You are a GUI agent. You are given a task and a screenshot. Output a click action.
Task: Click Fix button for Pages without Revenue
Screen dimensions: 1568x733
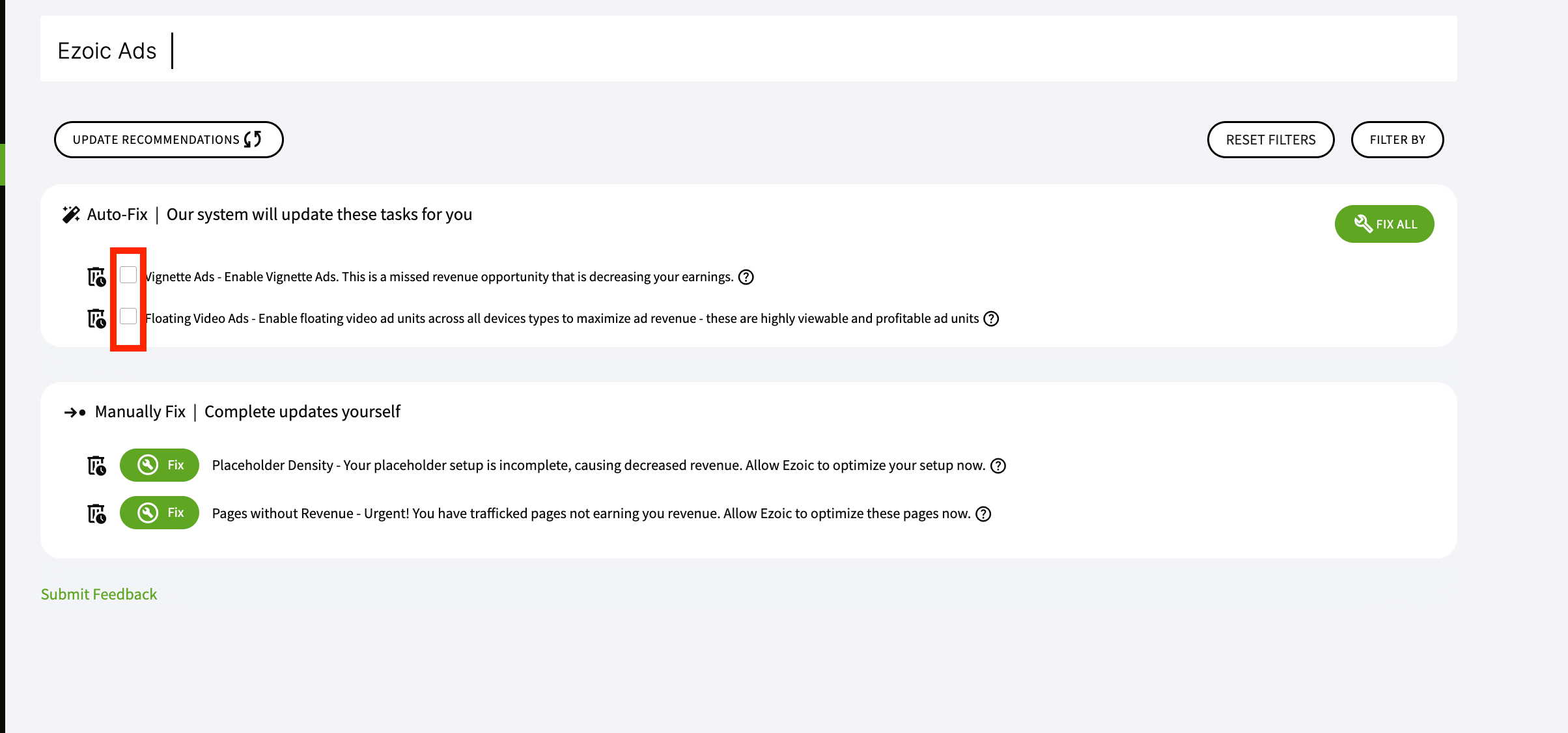click(x=160, y=512)
